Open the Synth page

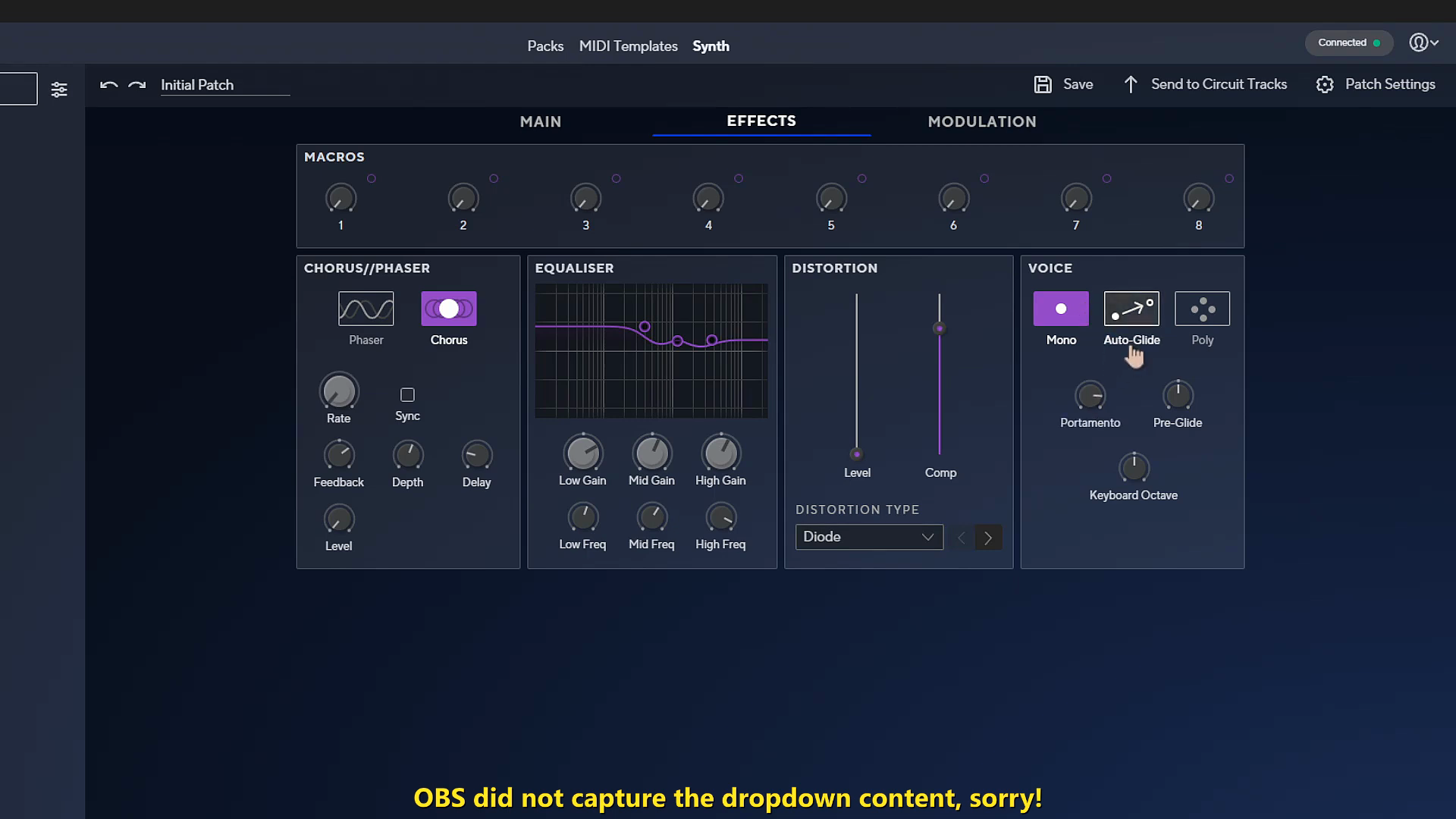711,46
